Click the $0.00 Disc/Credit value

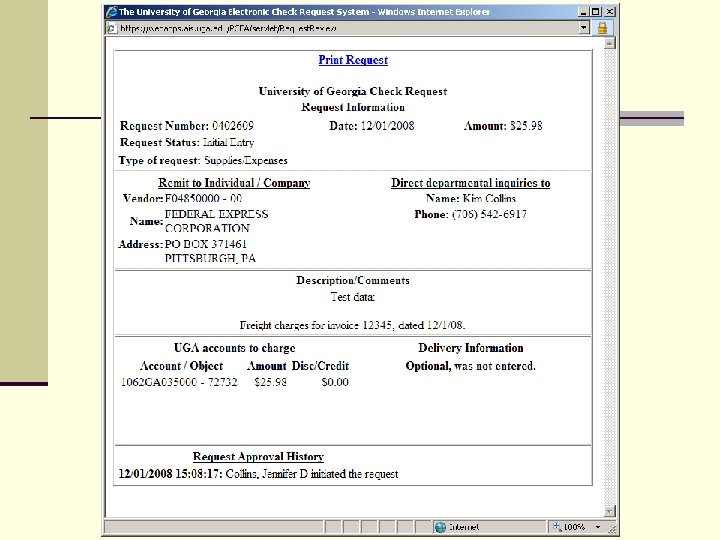tap(335, 382)
